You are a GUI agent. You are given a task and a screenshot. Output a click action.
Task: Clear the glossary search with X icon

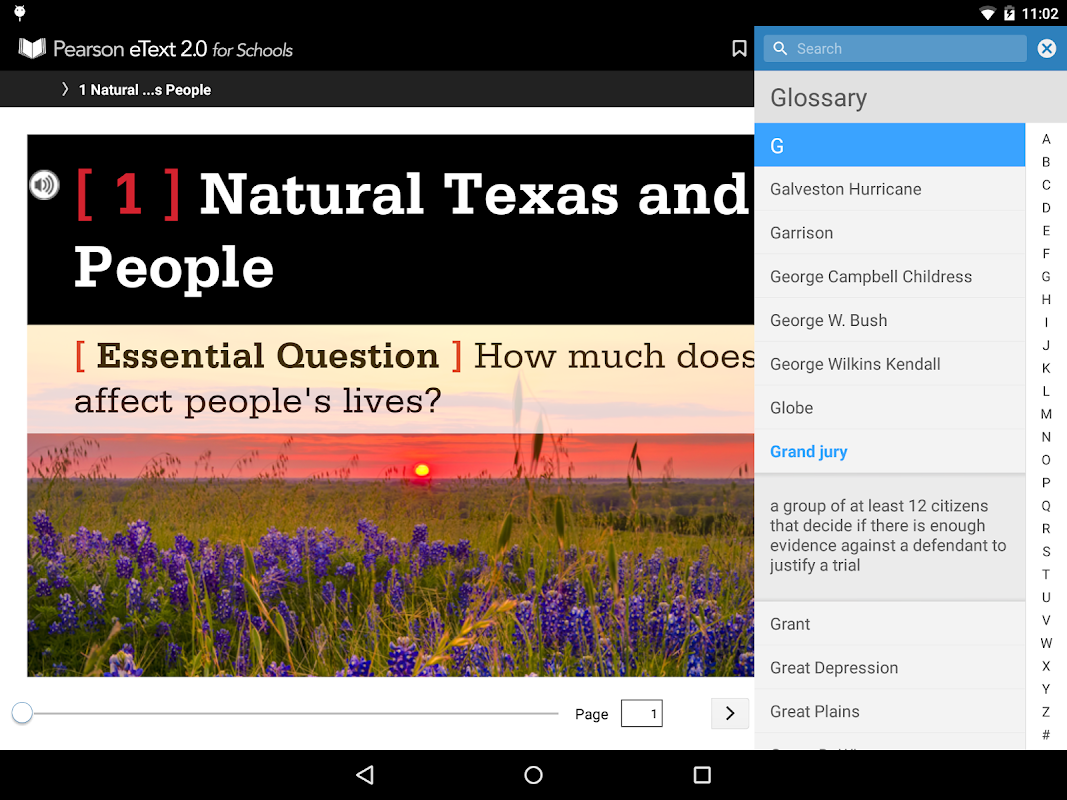point(1046,49)
